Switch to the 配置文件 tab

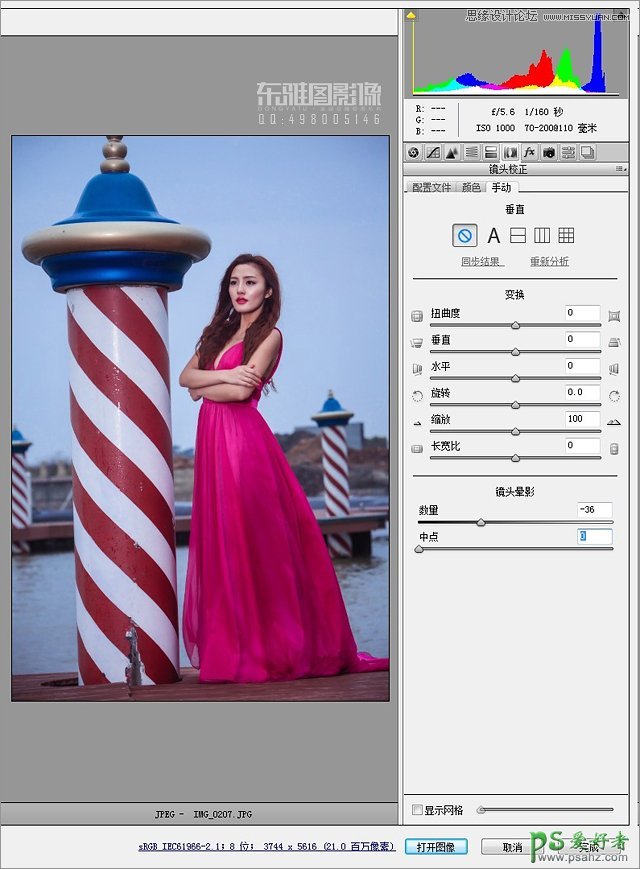[x=432, y=187]
